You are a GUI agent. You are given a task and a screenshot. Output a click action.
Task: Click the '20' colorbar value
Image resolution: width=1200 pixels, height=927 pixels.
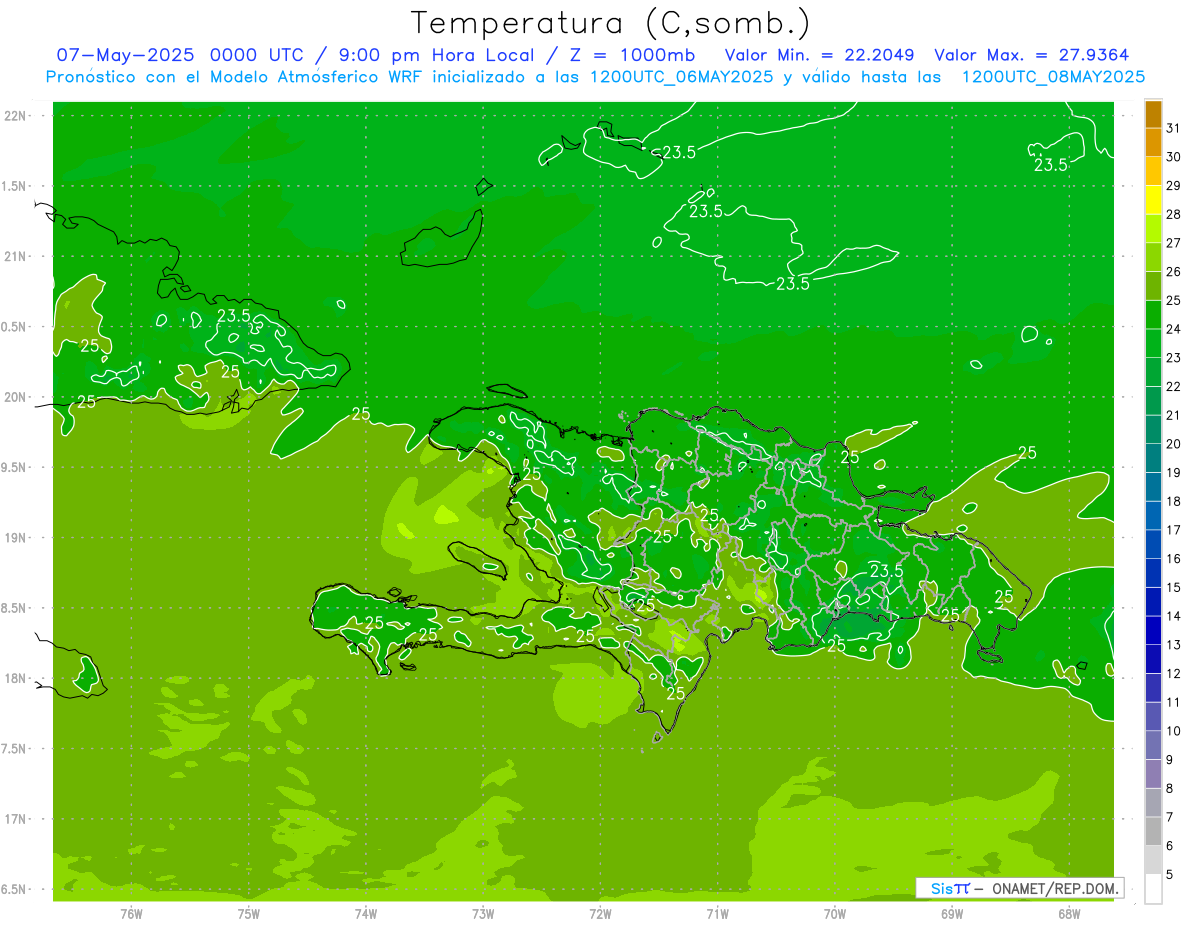click(x=1174, y=444)
